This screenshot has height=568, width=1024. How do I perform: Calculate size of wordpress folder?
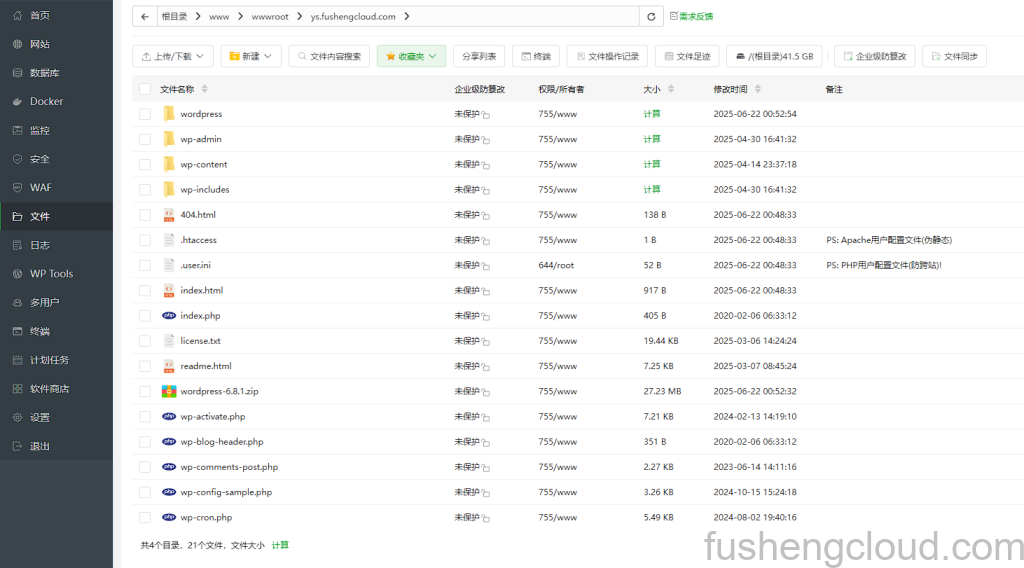click(x=652, y=114)
